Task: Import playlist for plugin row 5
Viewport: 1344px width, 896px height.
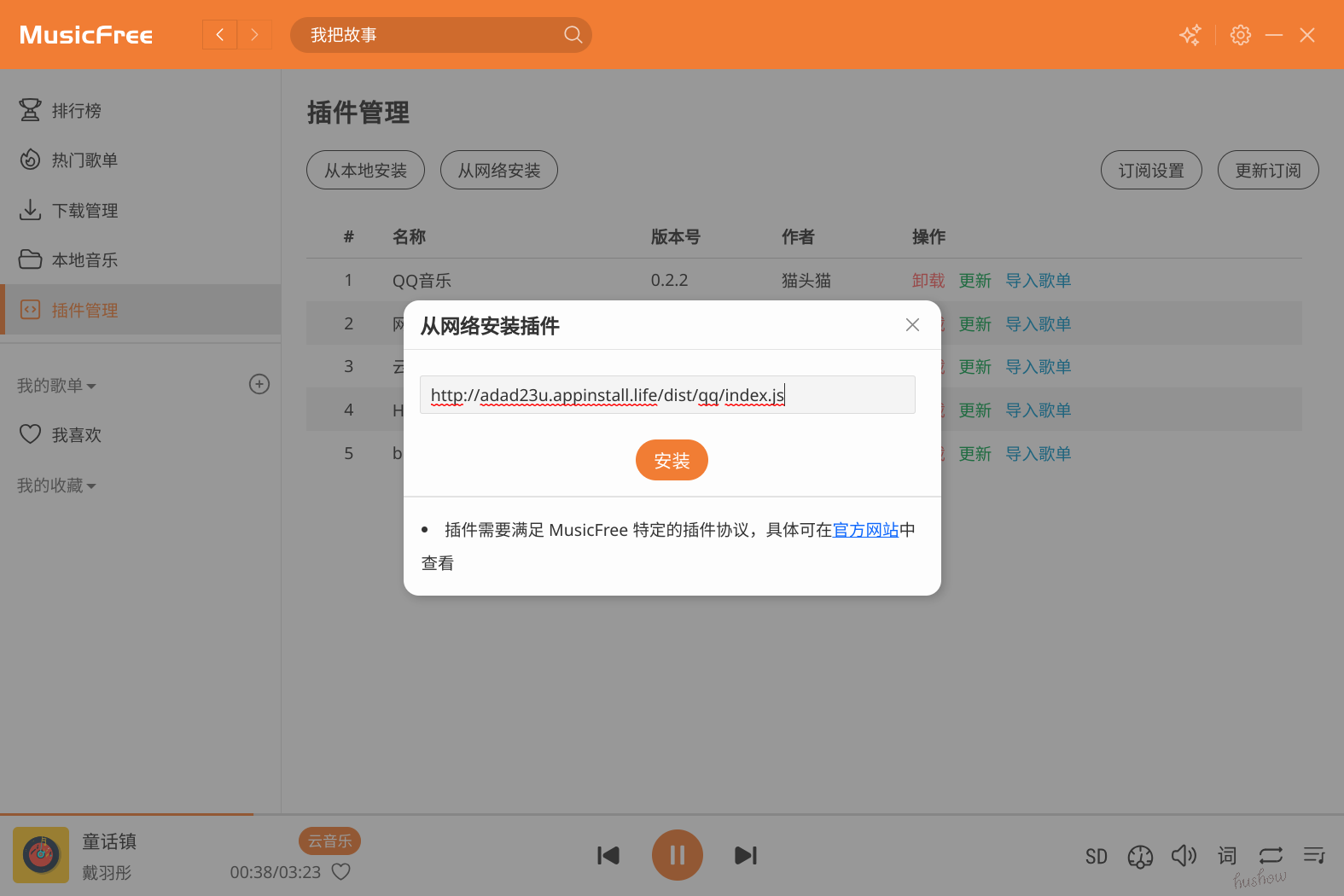Action: (1039, 454)
